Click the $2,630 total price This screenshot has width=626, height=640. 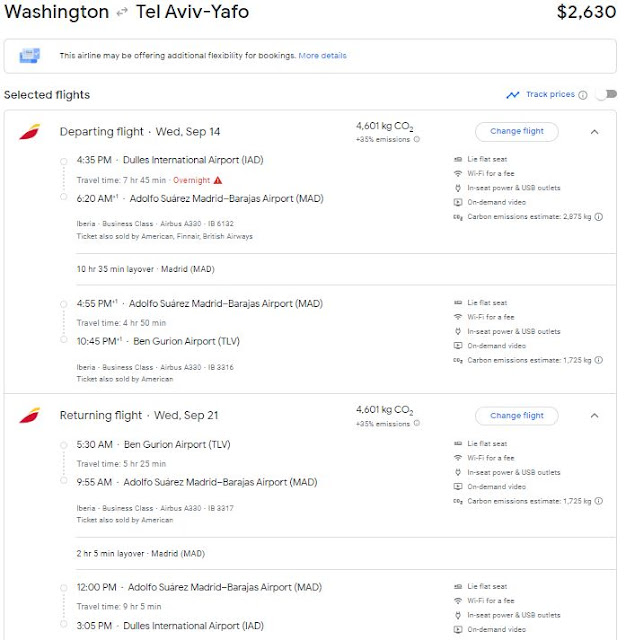[585, 13]
